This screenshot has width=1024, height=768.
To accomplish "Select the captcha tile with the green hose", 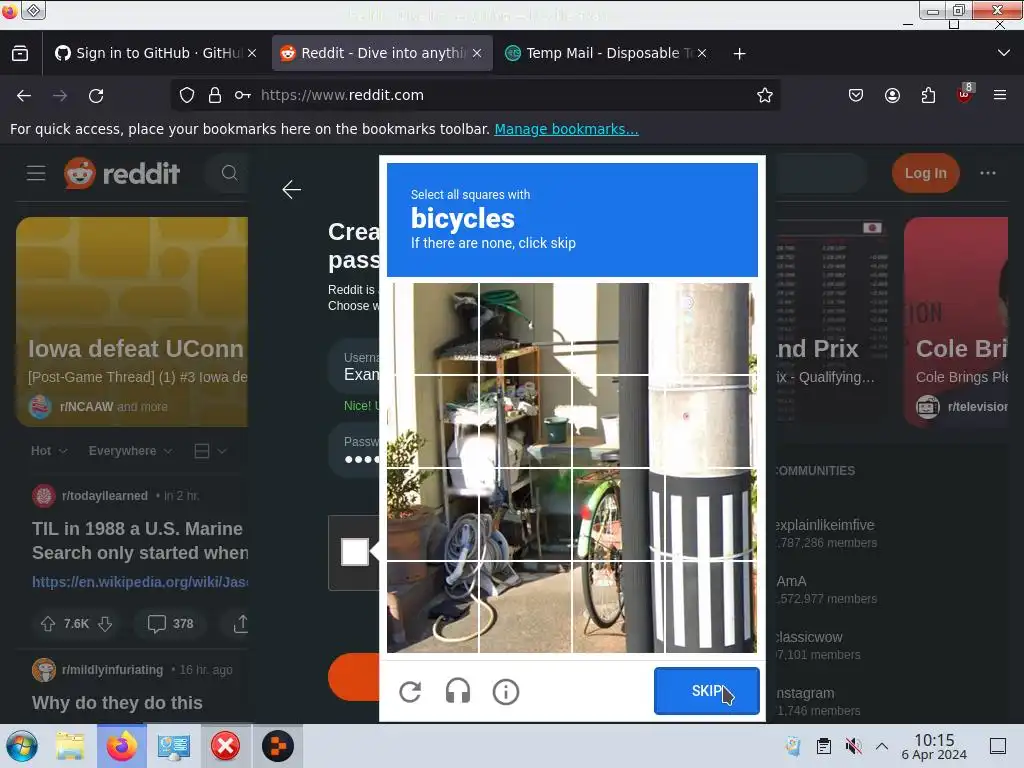I will (526, 329).
